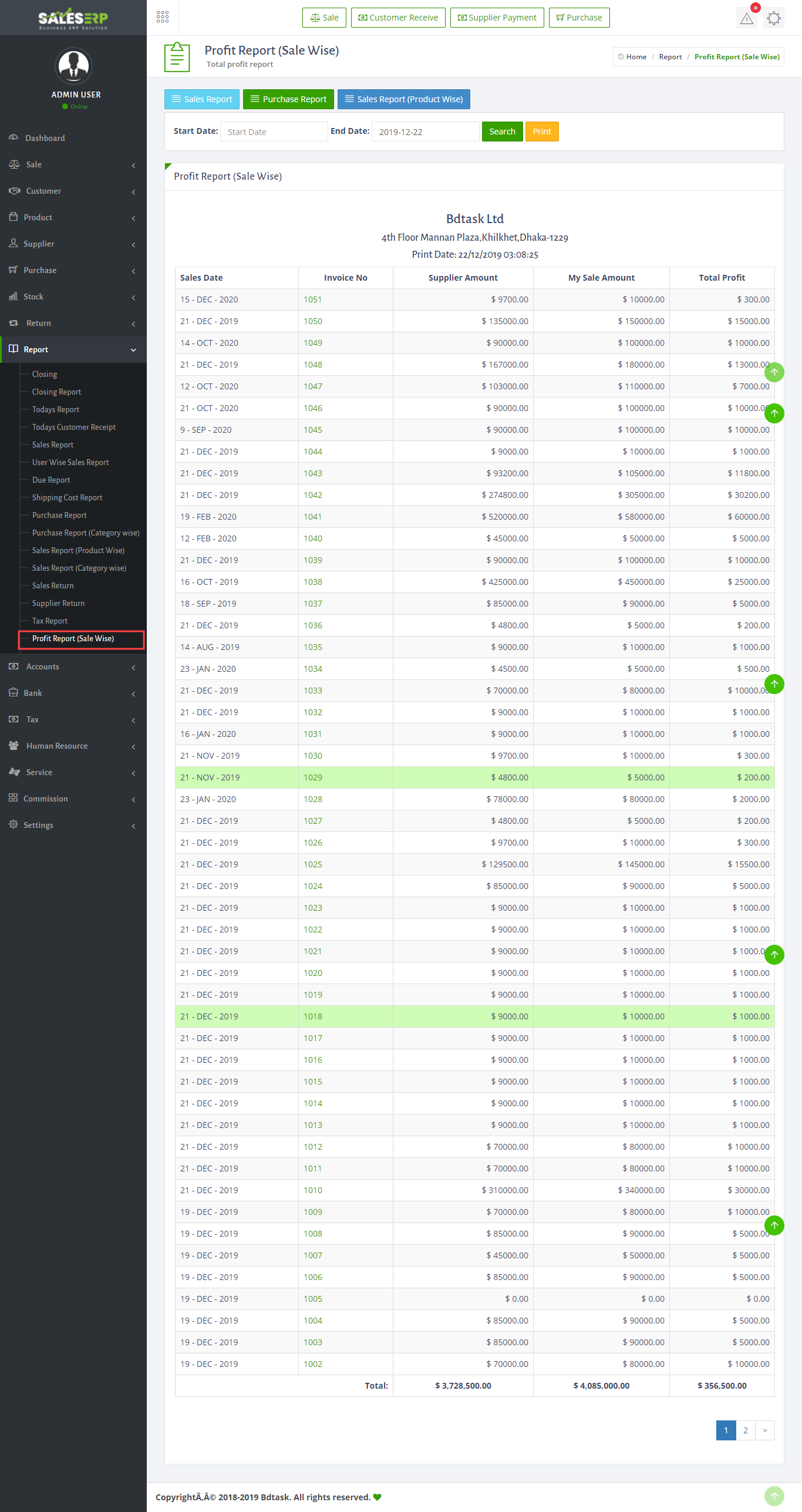
Task: Click the grid menu toggle icon
Action: tap(163, 17)
